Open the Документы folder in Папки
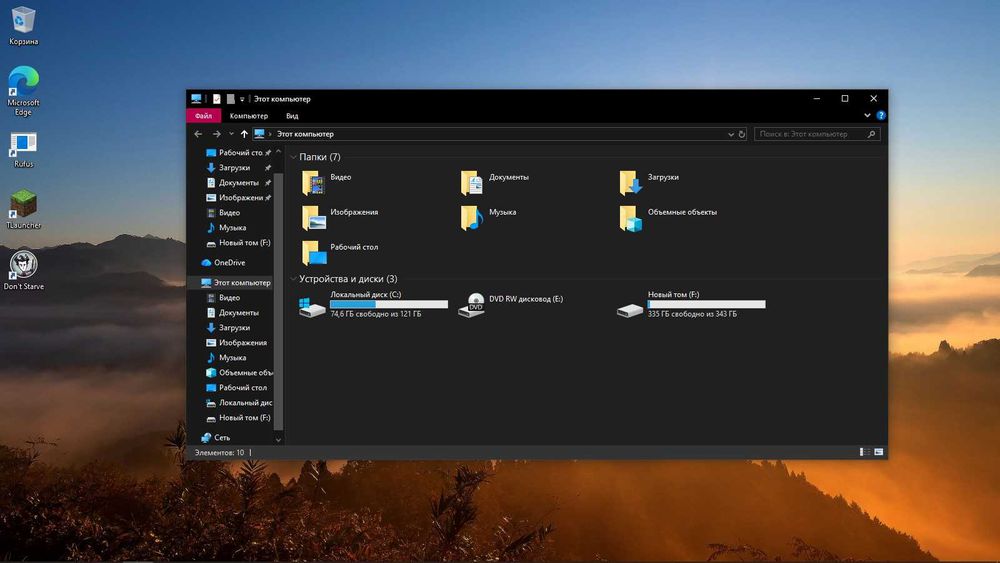The image size is (1000, 563). [495, 182]
